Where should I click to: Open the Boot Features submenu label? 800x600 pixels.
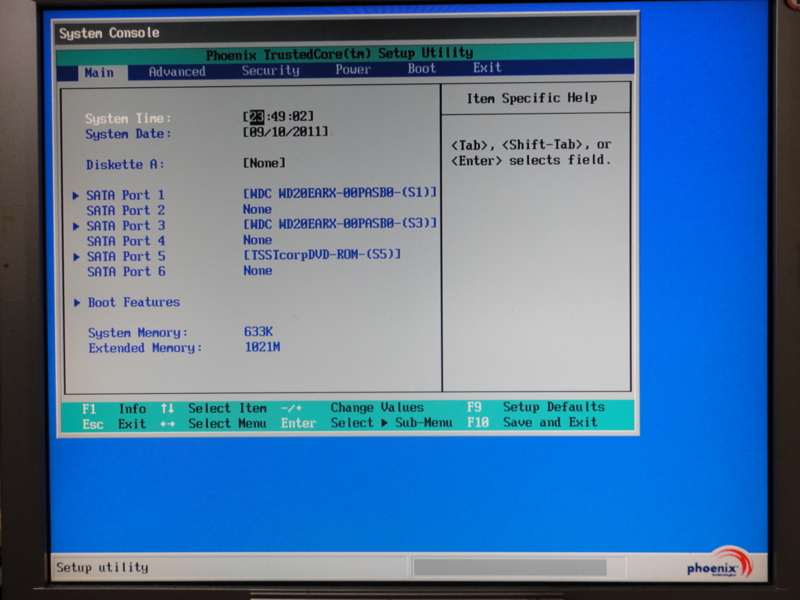point(134,303)
